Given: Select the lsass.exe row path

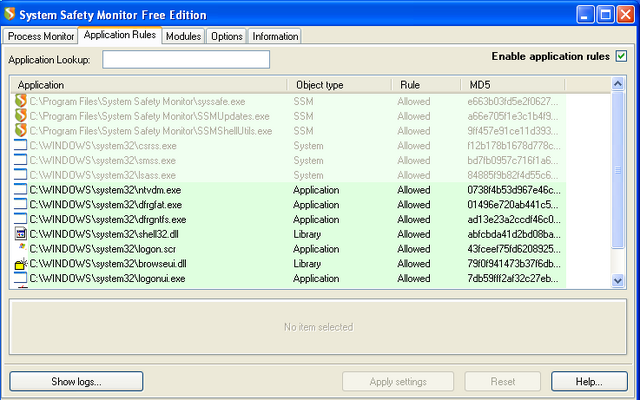Looking at the screenshot, I should [102, 175].
